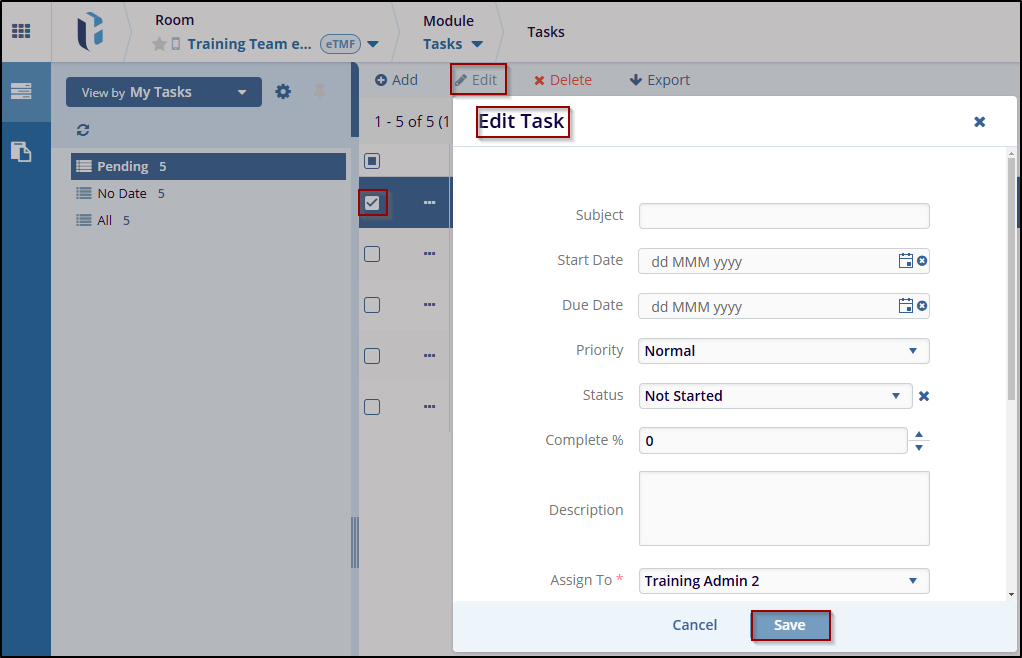
Task: Open the app launcher grid icon
Action: [x=21, y=31]
